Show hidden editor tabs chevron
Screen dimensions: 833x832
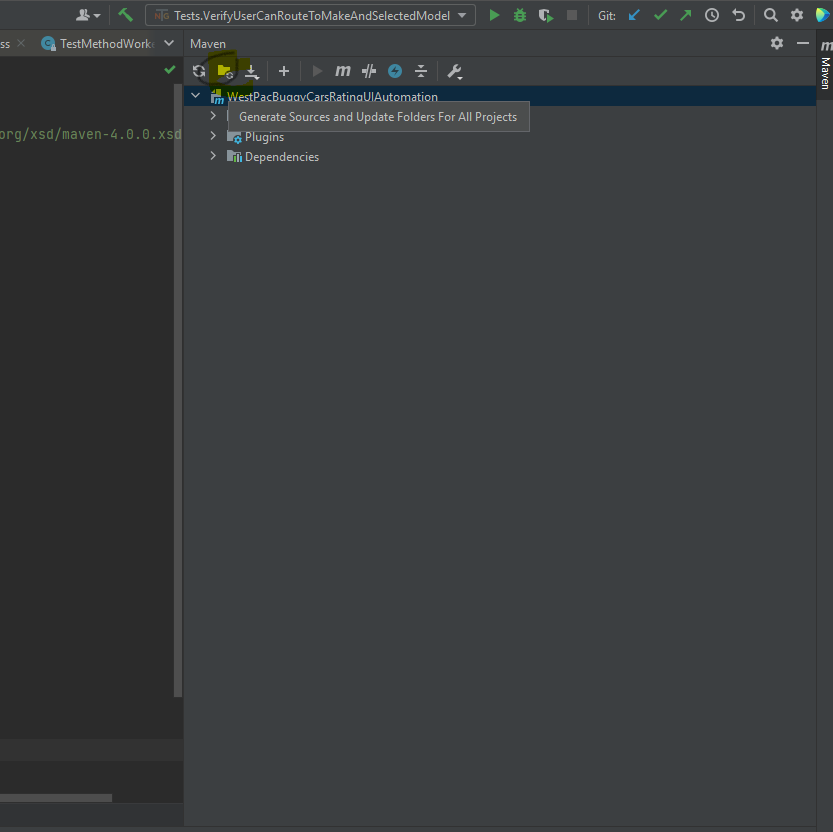169,43
